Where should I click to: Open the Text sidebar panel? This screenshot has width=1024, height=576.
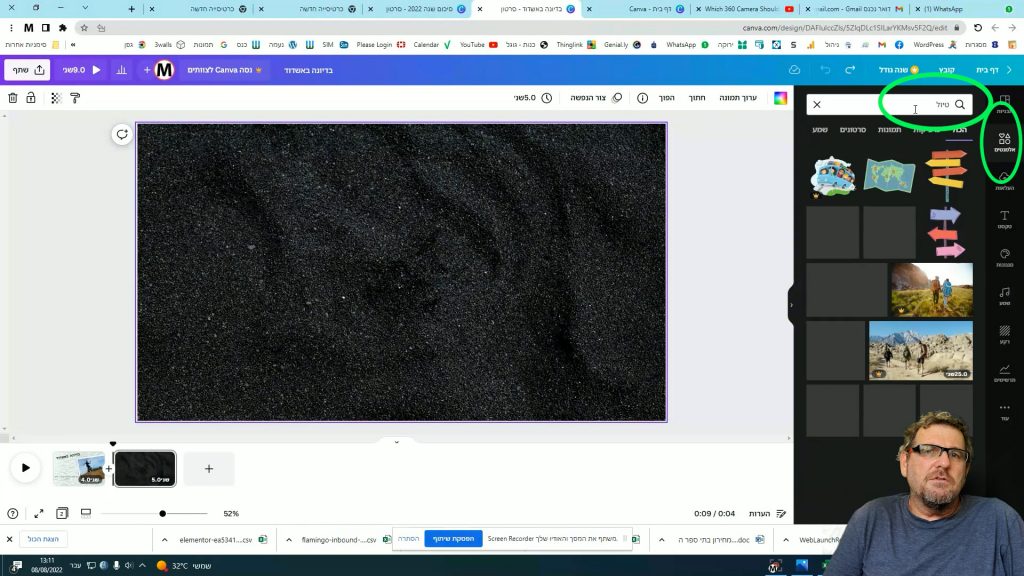point(1004,219)
